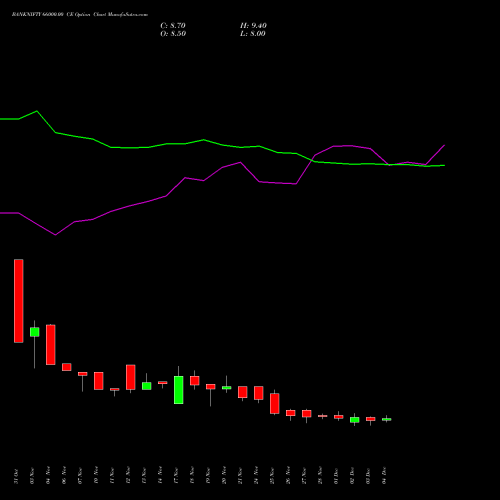Click the 10 Nov date label

point(96,476)
